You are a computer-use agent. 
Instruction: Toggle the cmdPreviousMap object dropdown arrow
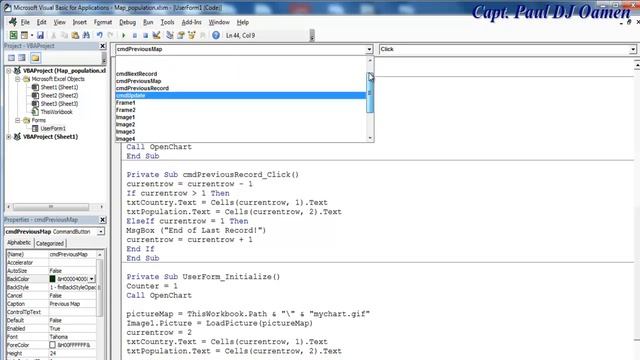coord(369,49)
